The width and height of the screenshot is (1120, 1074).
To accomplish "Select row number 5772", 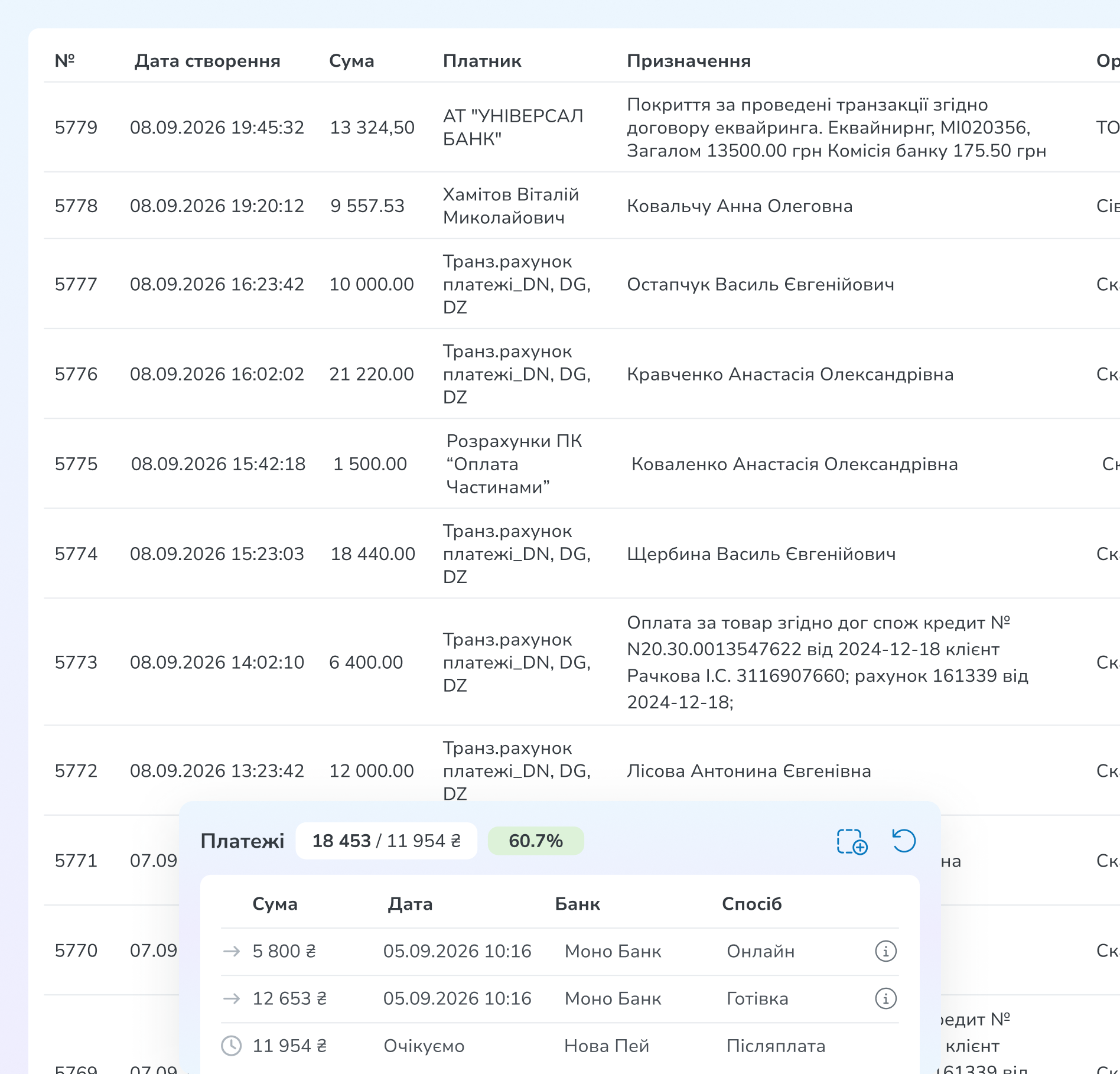I will pos(76,771).
